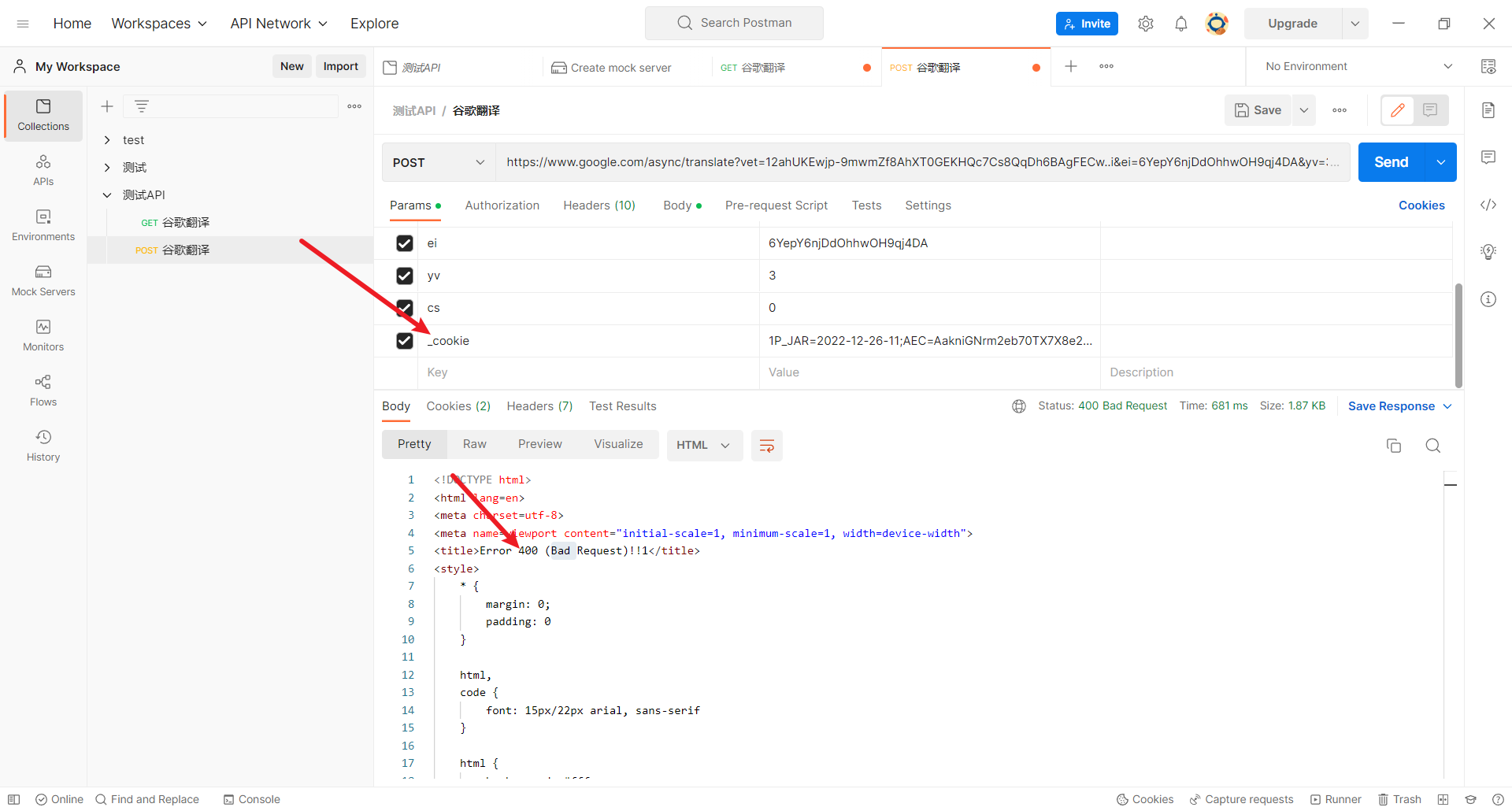Open Mock Servers in sidebar

tap(43, 280)
